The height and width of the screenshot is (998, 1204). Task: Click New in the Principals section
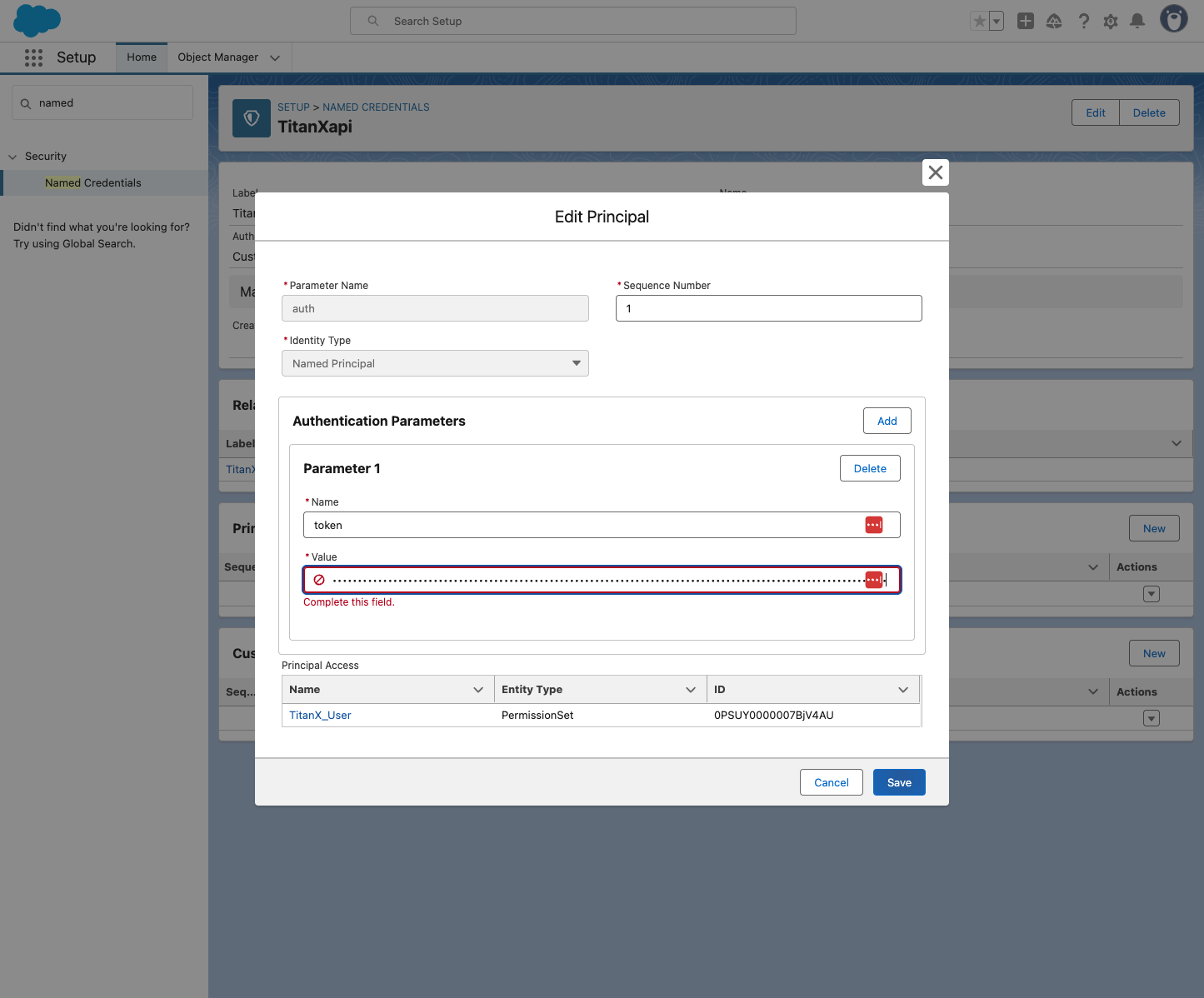point(1154,528)
